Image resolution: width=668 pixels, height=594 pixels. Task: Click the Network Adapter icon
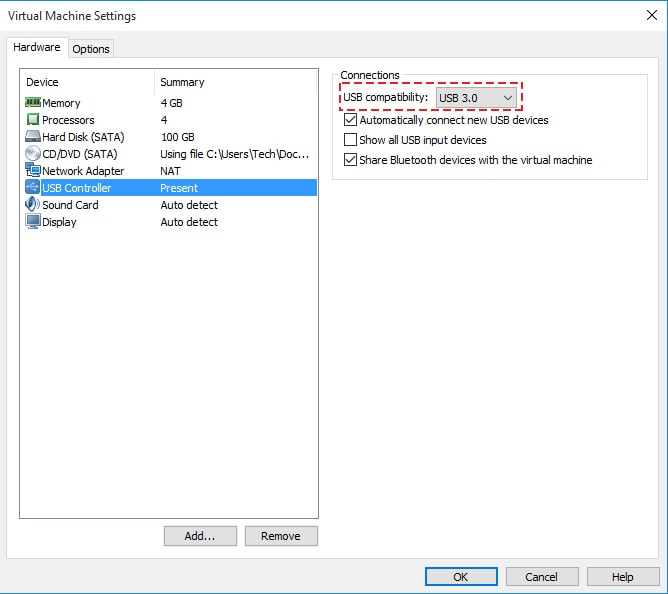pyautogui.click(x=32, y=171)
